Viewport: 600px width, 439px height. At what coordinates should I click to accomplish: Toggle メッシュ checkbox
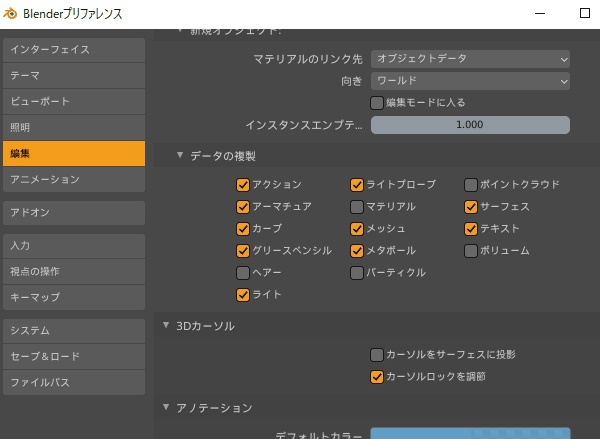coord(357,229)
